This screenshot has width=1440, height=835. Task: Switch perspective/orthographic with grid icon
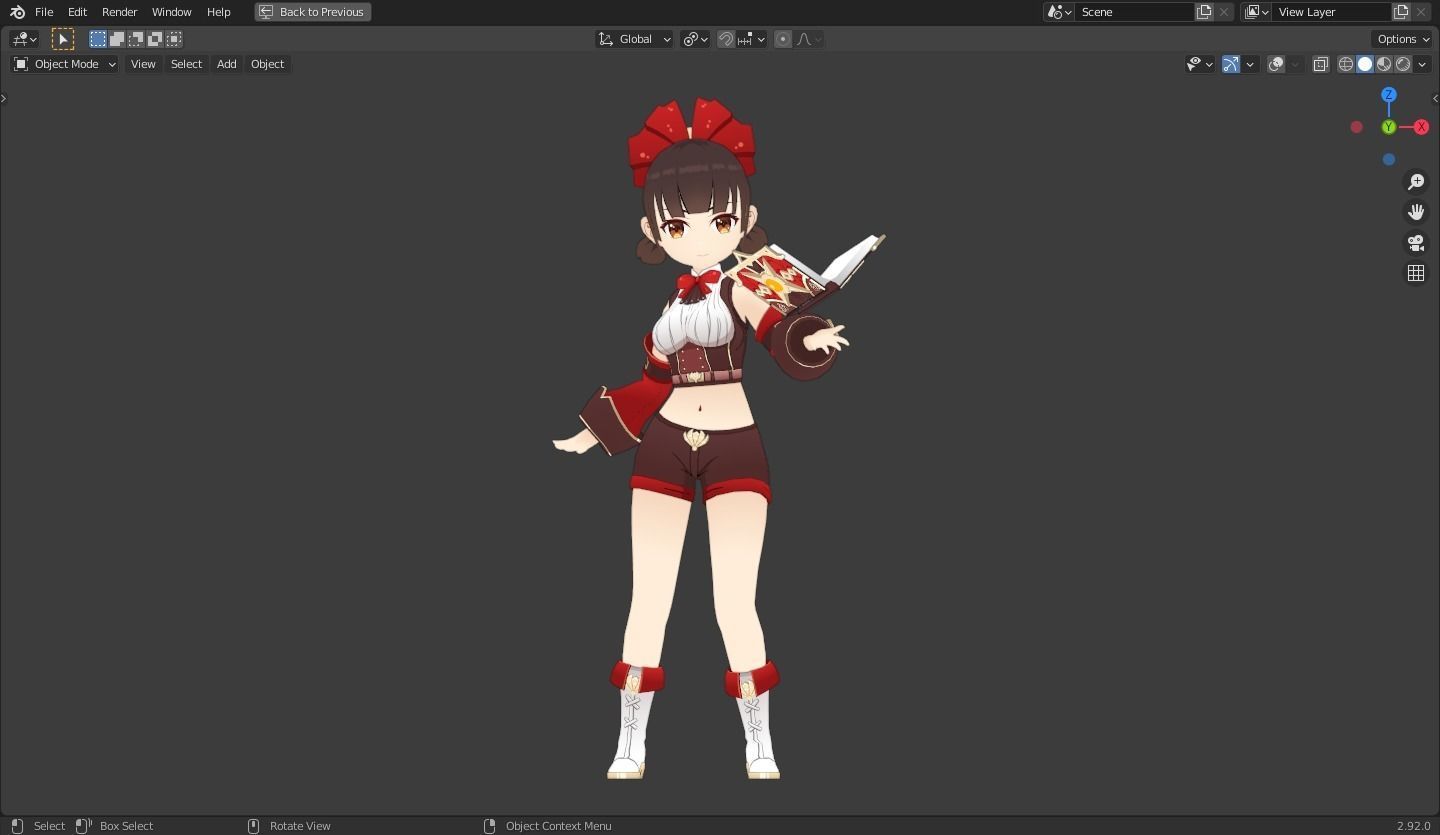click(x=1416, y=273)
